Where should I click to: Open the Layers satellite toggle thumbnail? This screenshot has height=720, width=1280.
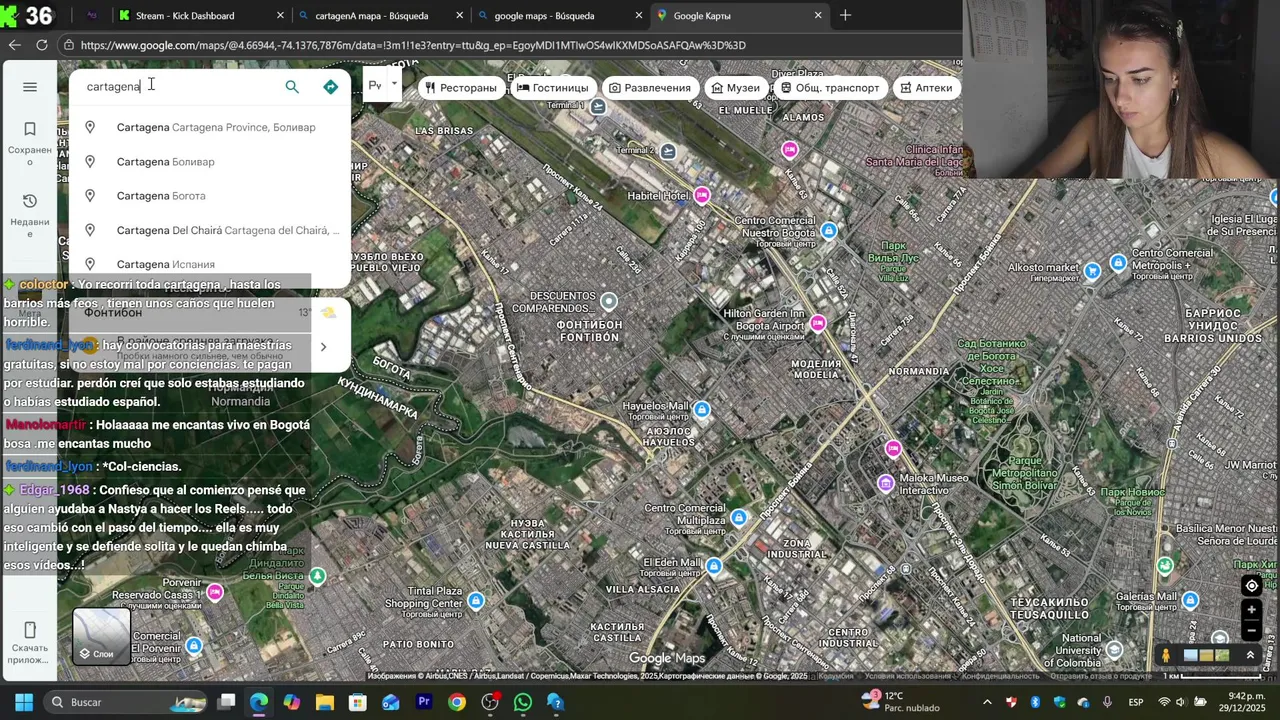101,637
